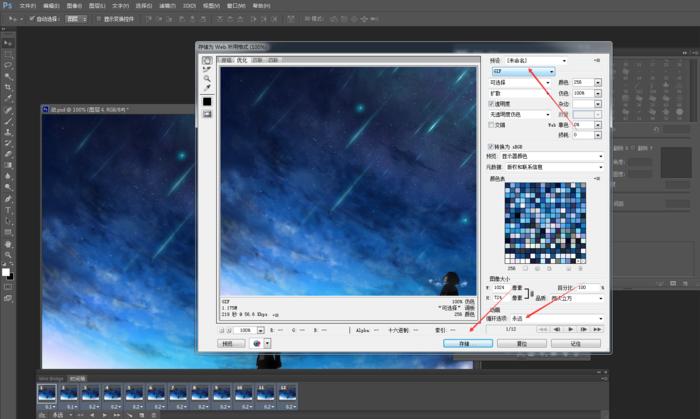The image size is (700, 419).
Task: Click the color table swatch grid
Action: point(545,223)
